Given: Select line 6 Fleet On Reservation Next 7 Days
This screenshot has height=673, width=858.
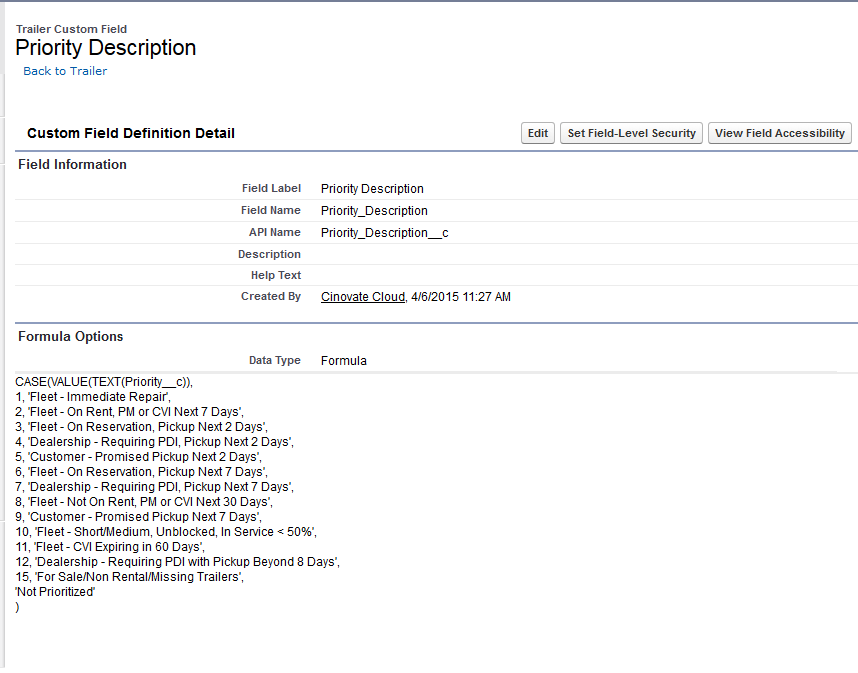Looking at the screenshot, I should pos(142,472).
